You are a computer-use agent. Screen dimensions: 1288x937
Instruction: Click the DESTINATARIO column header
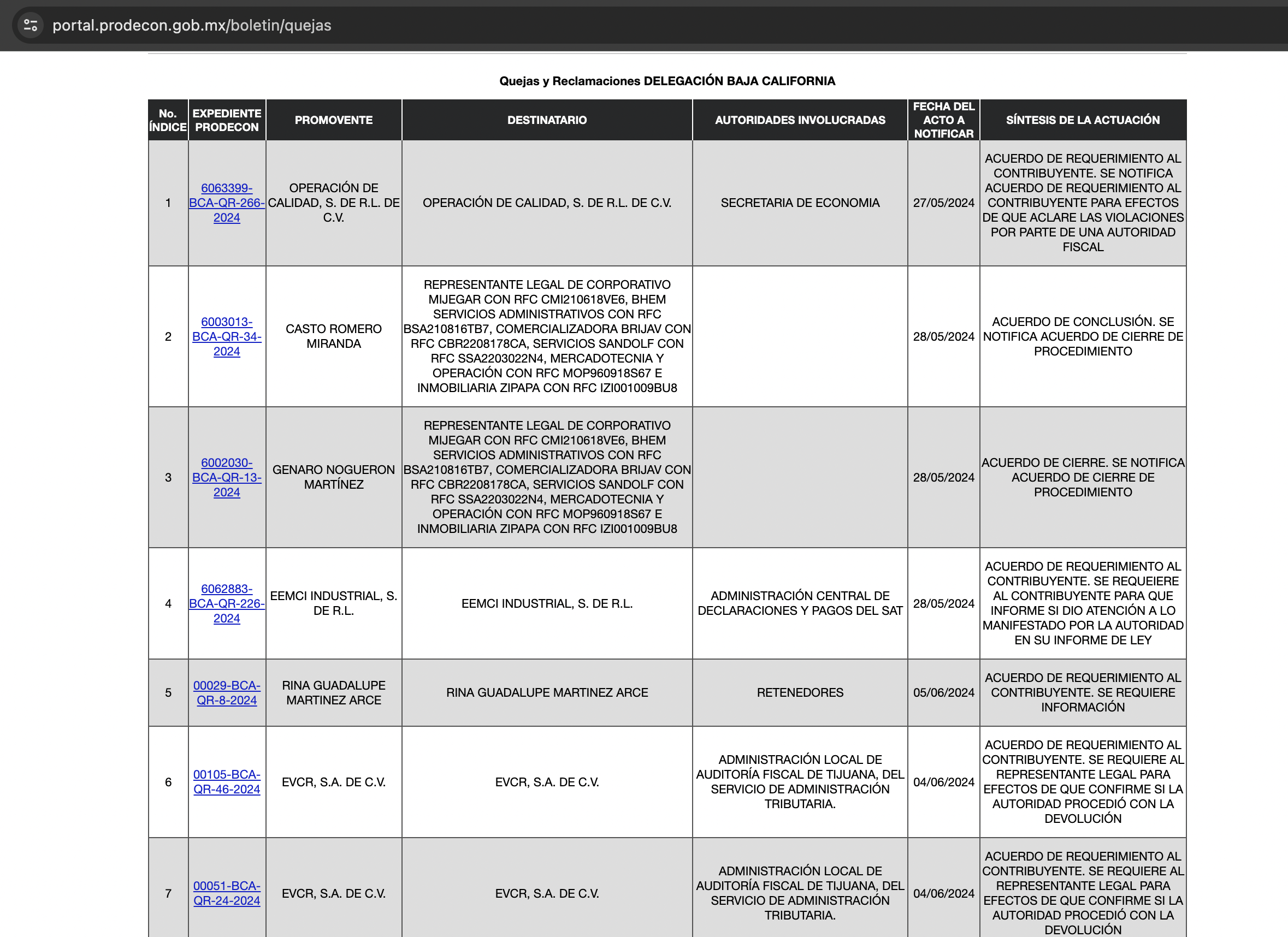tap(547, 120)
